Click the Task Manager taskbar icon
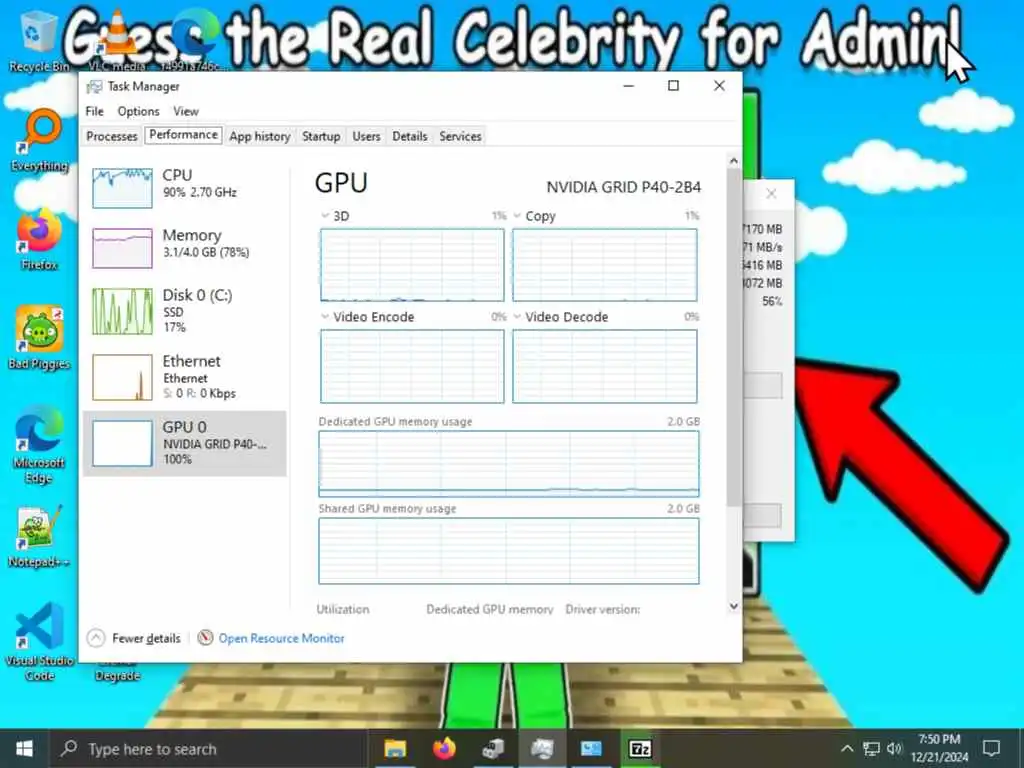1024x768 pixels. click(542, 748)
